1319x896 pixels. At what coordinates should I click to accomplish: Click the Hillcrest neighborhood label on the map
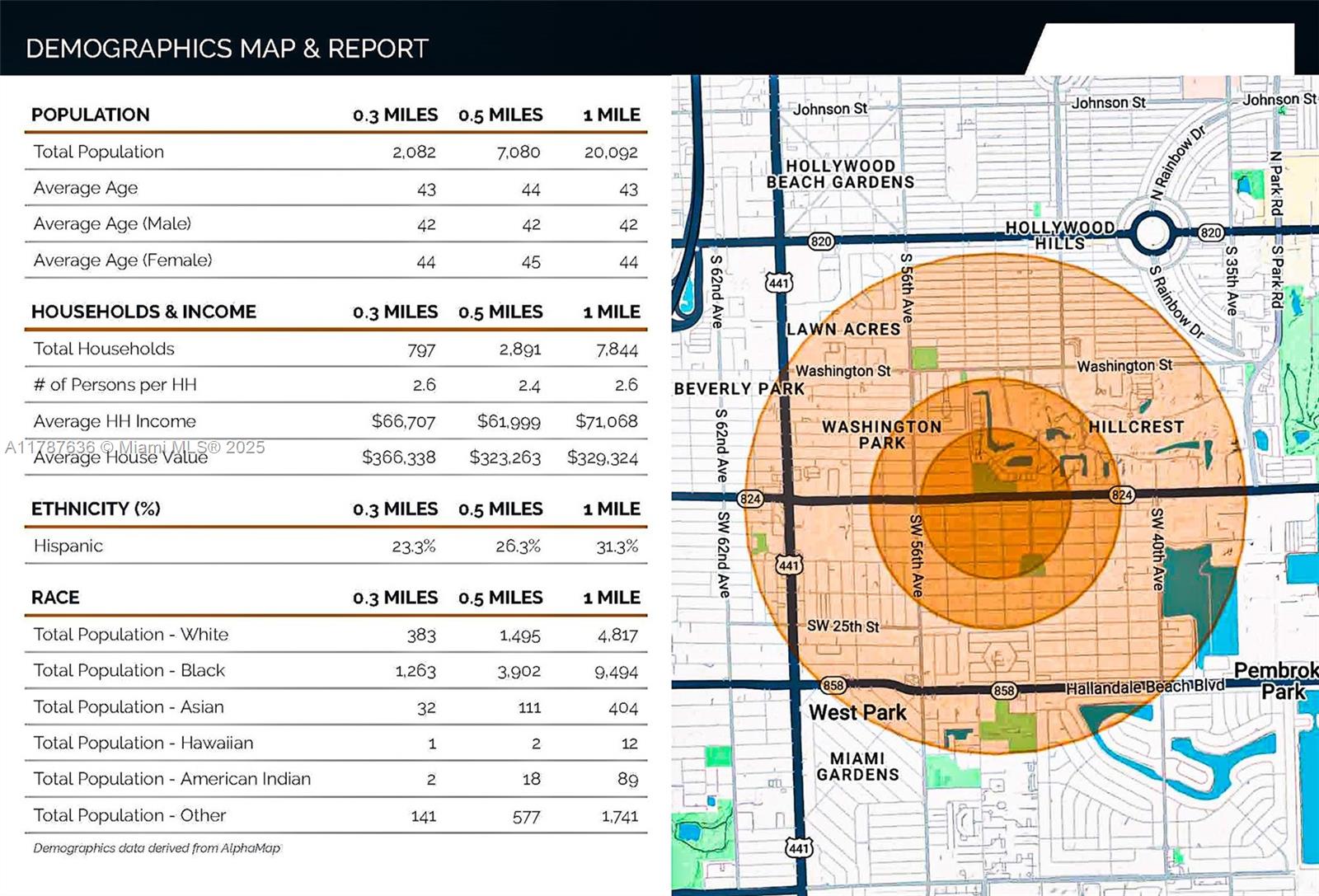coord(1136,427)
